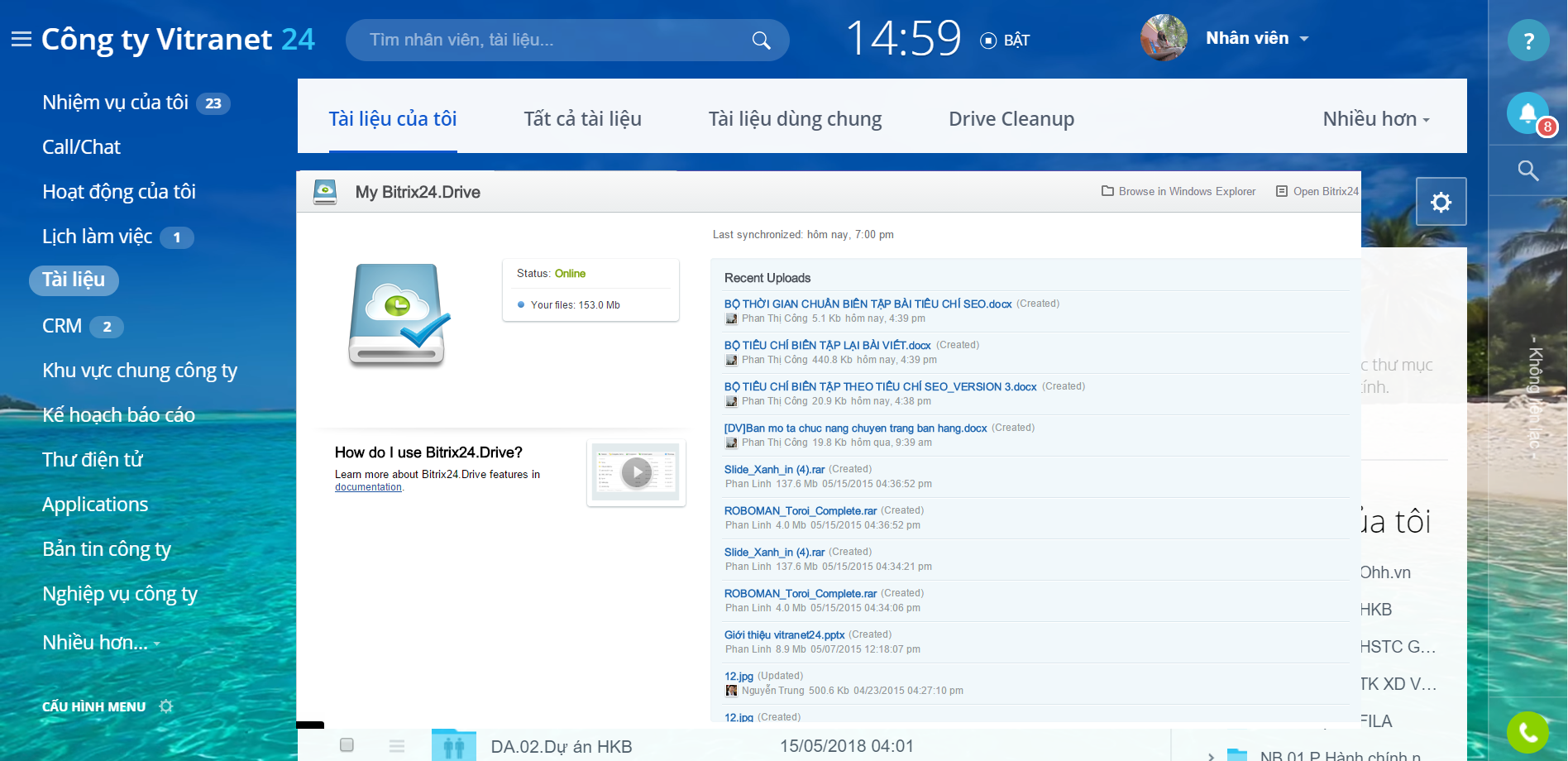The width and height of the screenshot is (1568, 761).
Task: Click DA.02.Dự án HKB folder name
Action: (562, 746)
